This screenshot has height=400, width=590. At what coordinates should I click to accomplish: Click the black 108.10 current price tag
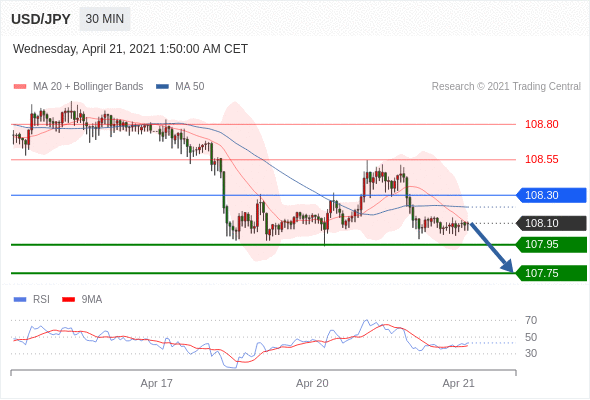[x=550, y=223]
